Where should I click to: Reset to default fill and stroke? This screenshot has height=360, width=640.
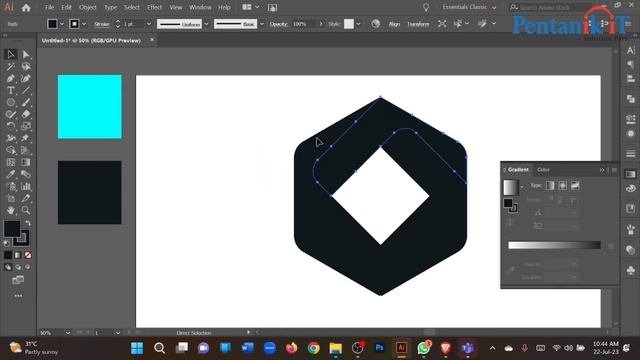[x=7, y=243]
